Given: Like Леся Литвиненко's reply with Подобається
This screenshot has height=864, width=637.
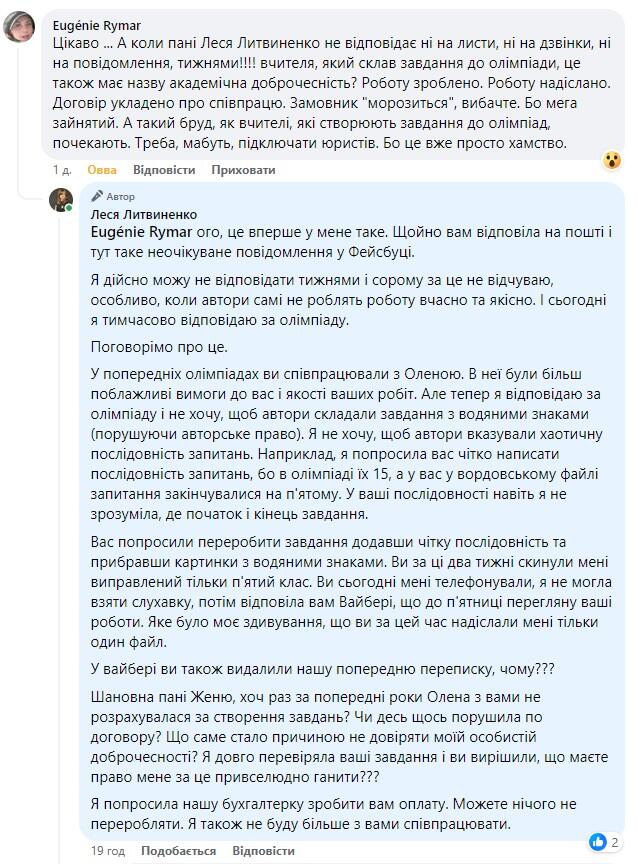Looking at the screenshot, I should click(179, 851).
